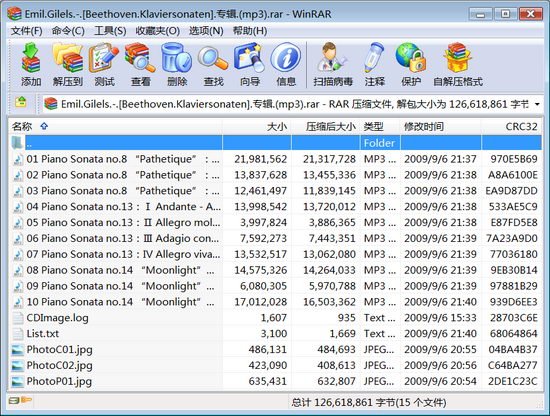Screen dimensions: 550x416
Task: Open the 收藏夹(O) menu
Action: [157, 31]
